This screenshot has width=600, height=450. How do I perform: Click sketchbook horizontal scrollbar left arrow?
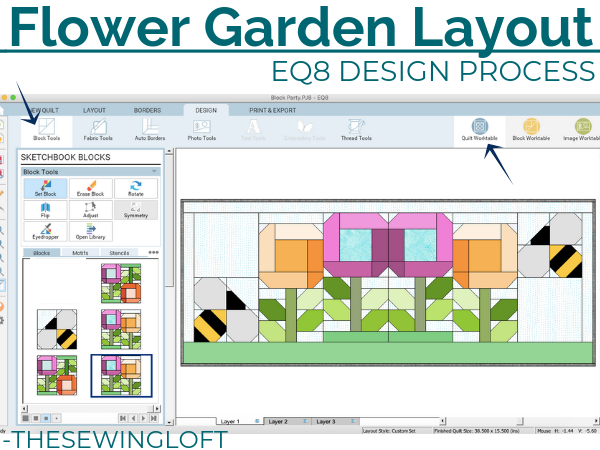(x=25, y=409)
